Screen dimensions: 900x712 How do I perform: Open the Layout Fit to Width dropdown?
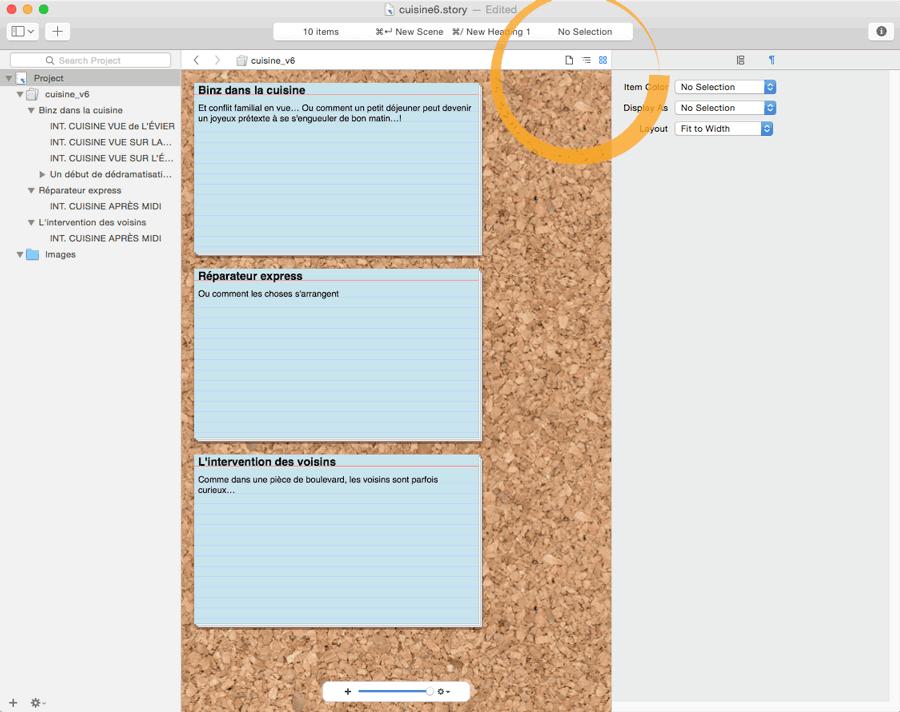724,129
